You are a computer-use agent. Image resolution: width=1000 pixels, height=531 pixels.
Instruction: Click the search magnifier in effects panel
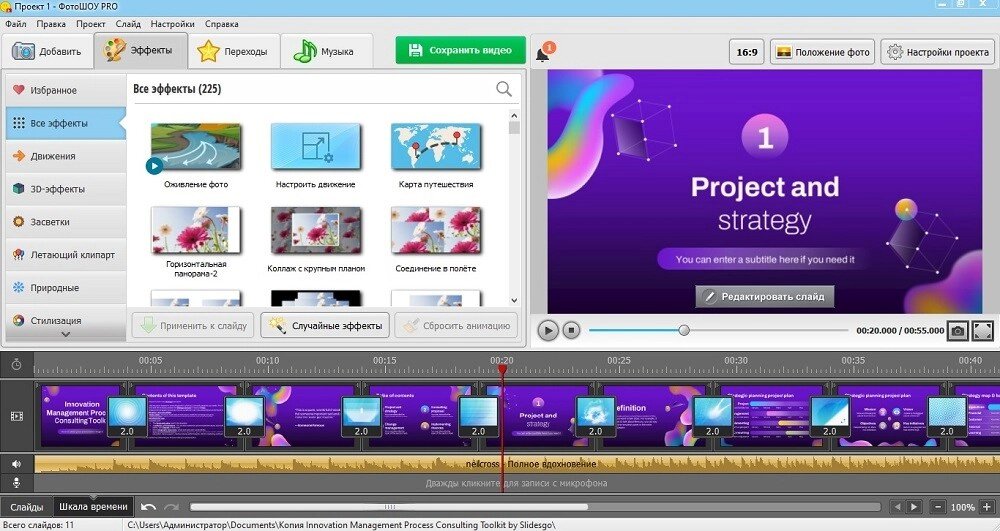point(504,89)
